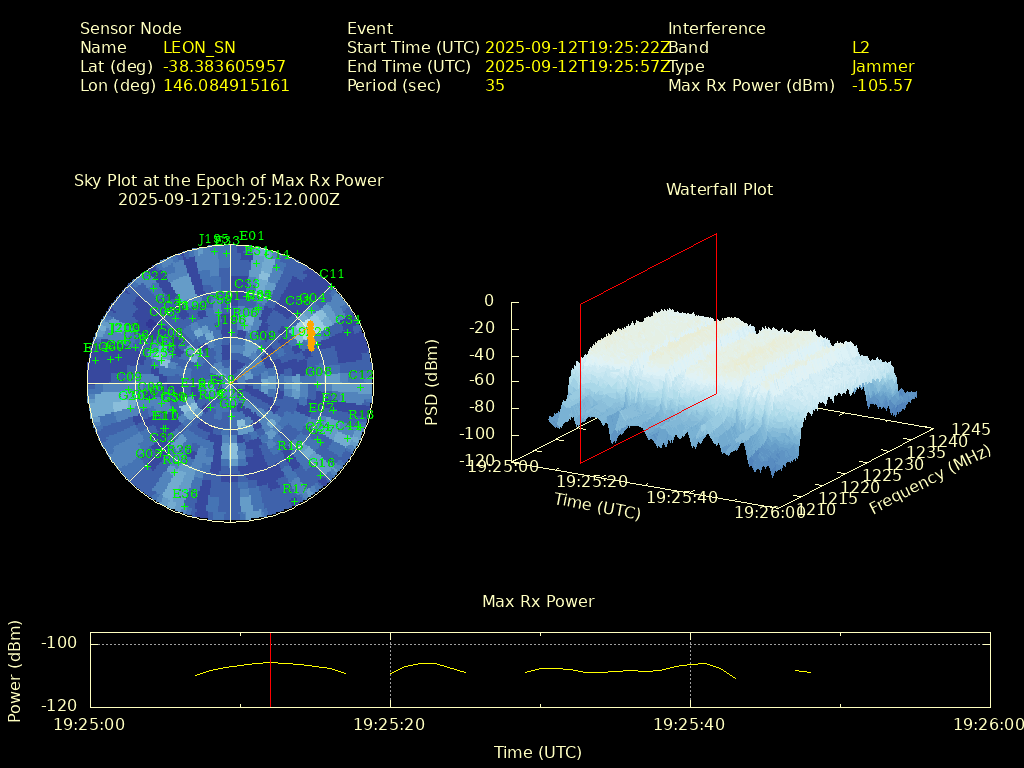Click the Jammer interference type value
Screen dimensions: 1024x768
tap(882, 67)
